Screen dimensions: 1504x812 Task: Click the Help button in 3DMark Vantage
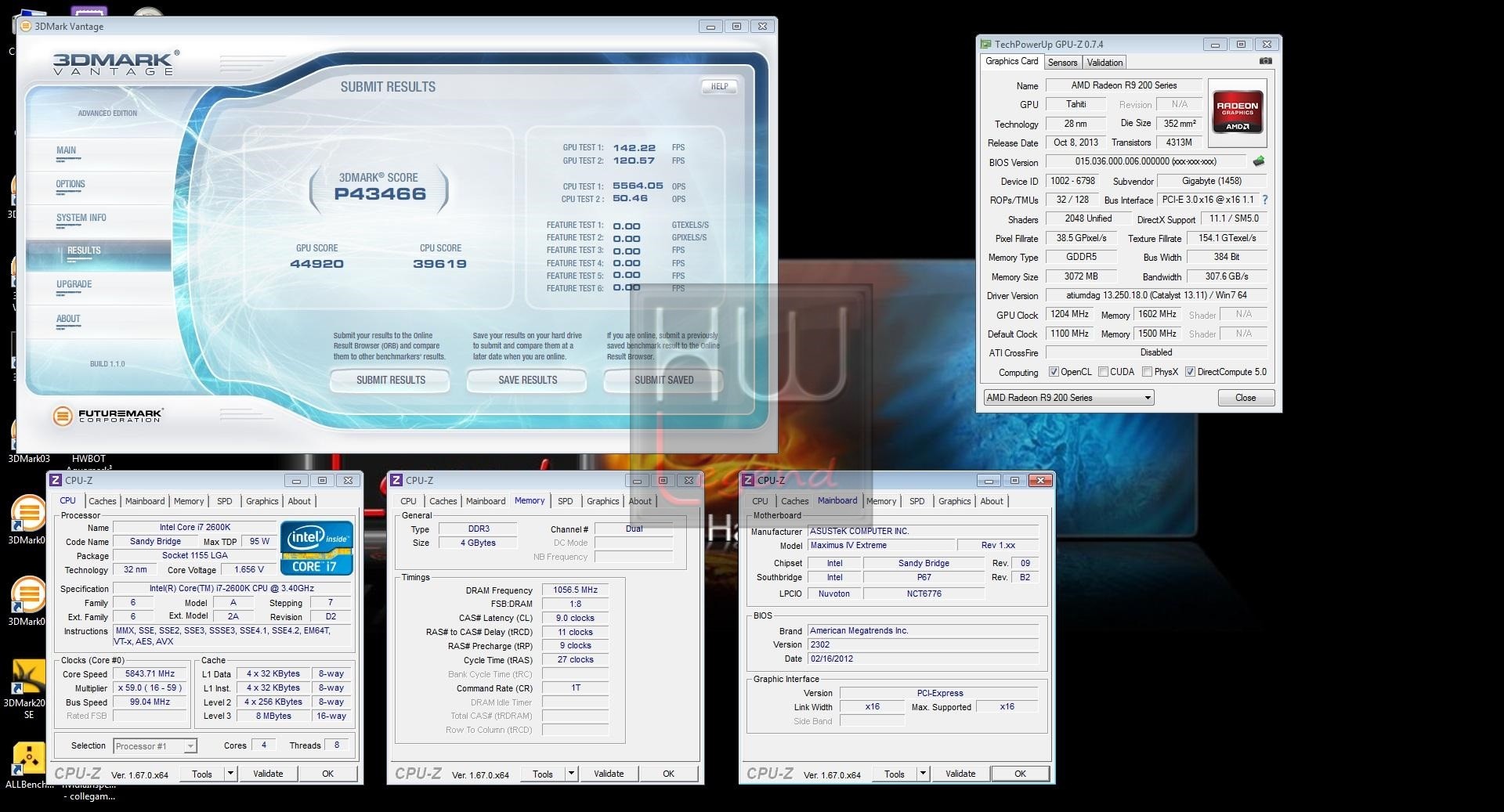point(719,86)
